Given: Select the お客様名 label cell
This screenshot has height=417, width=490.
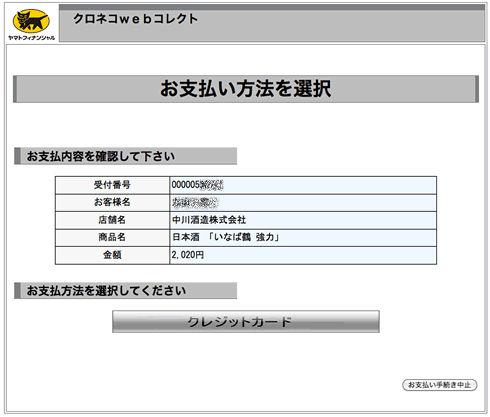Looking at the screenshot, I should click(112, 202).
